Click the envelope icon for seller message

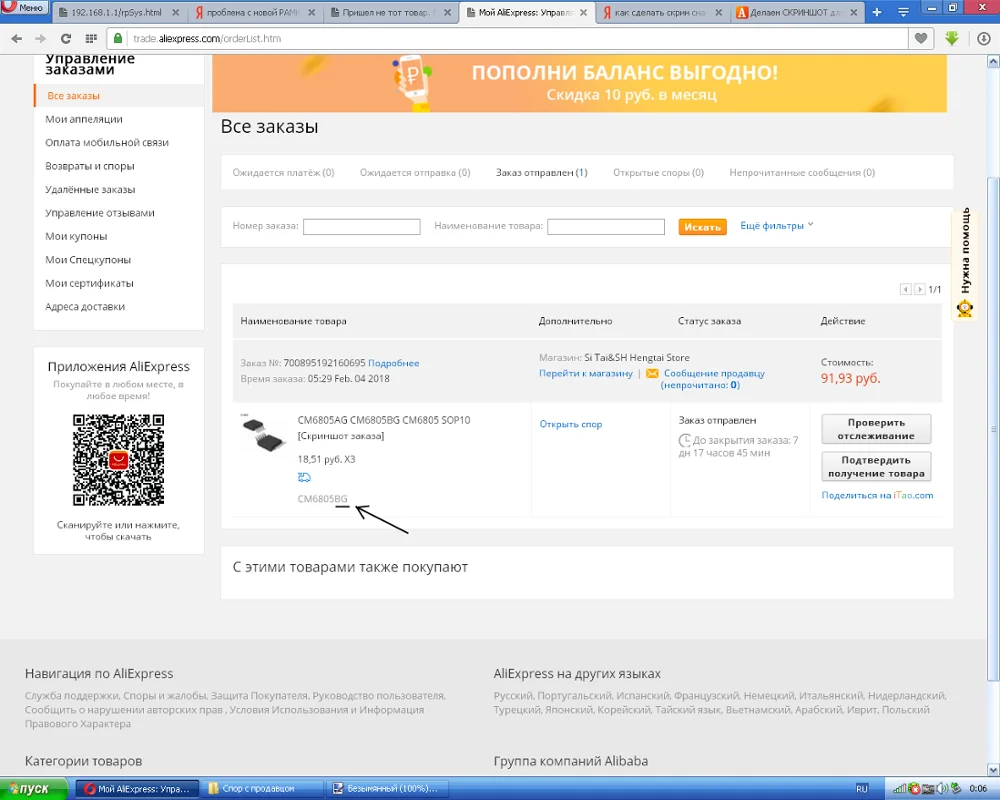coord(652,374)
